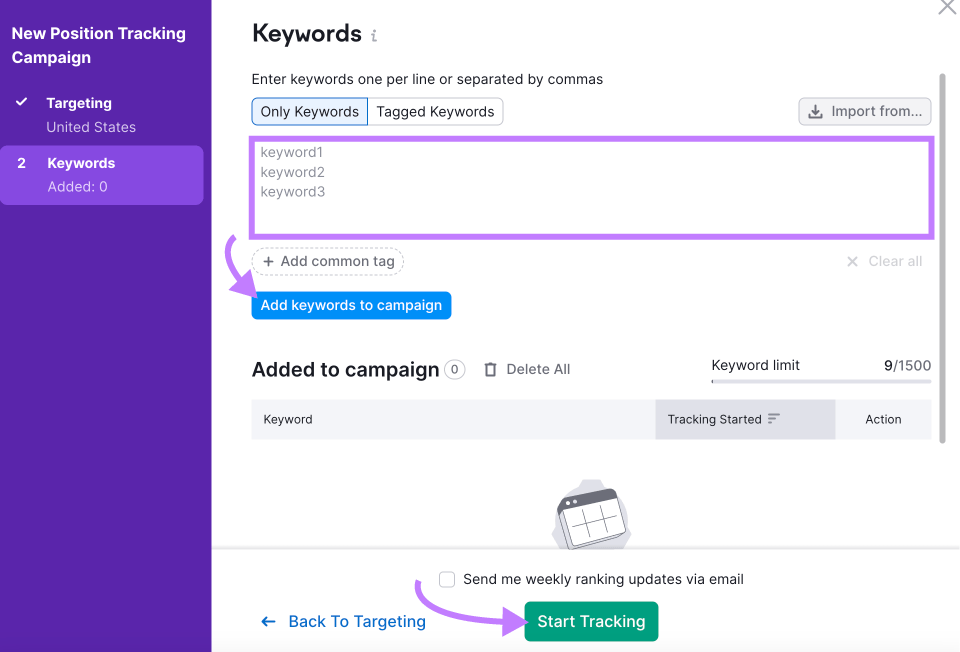Viewport: 960px width, 652px height.
Task: Click the checkmark next to Targeting step
Action: 22,102
